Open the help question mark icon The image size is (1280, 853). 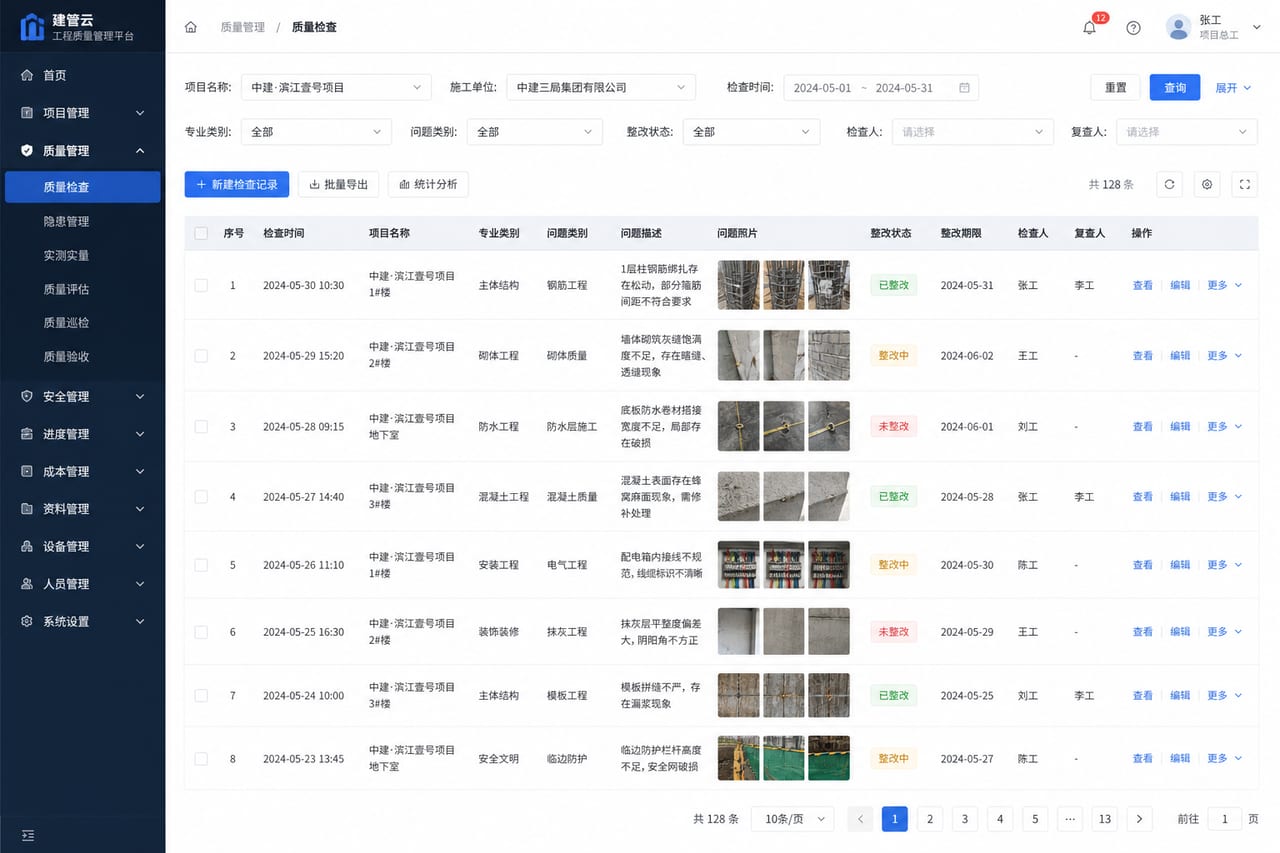[1133, 28]
